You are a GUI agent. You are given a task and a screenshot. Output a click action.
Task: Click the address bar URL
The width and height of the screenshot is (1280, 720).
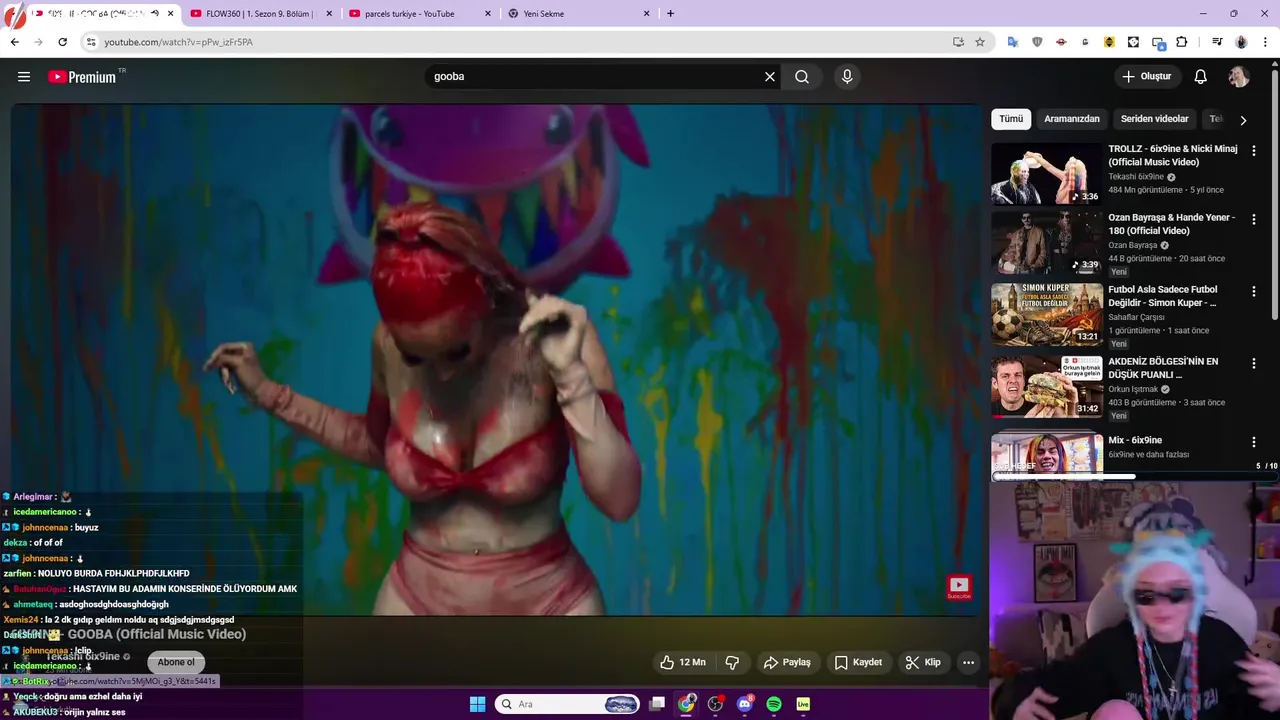[178, 42]
